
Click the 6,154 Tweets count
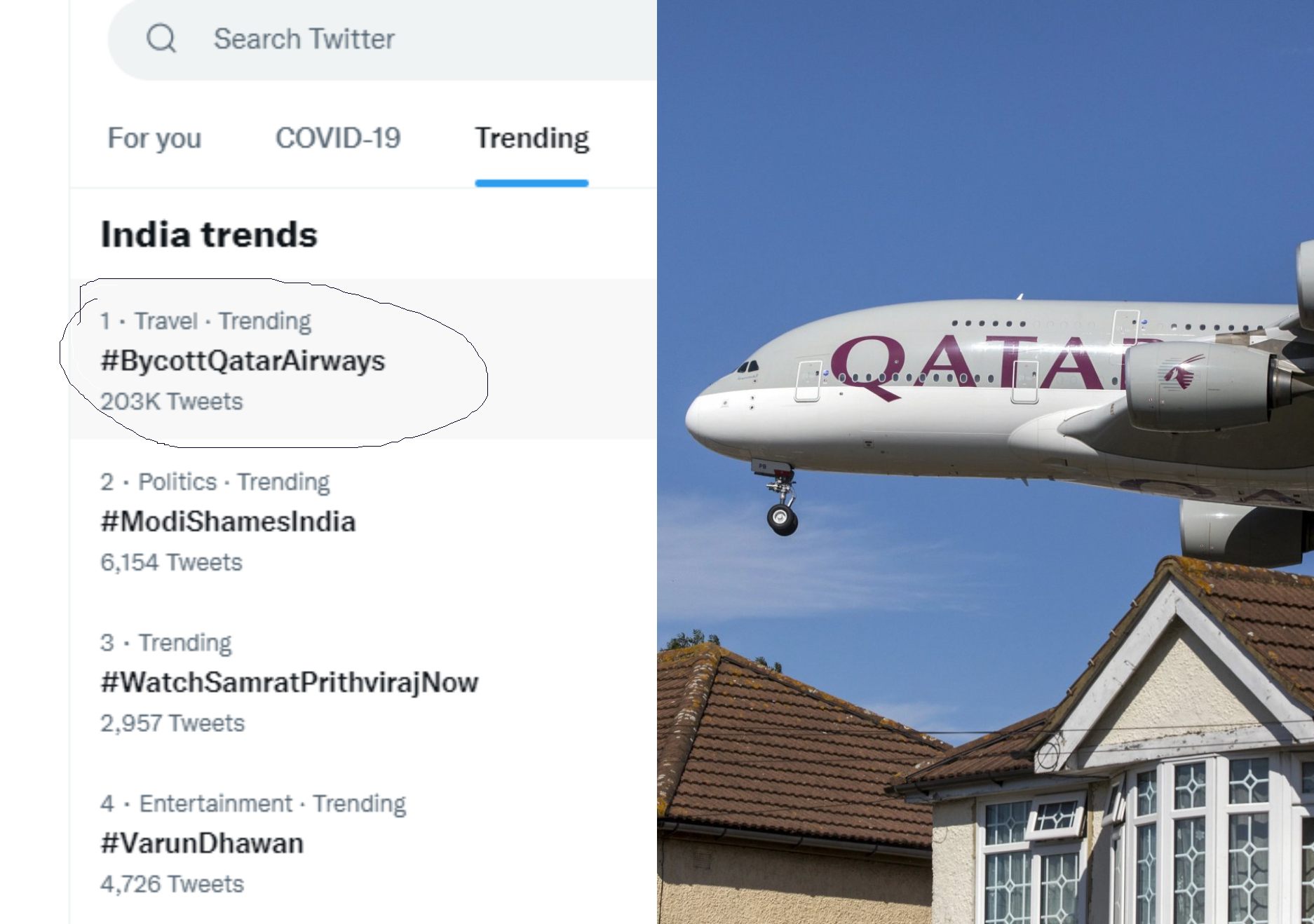[x=171, y=562]
